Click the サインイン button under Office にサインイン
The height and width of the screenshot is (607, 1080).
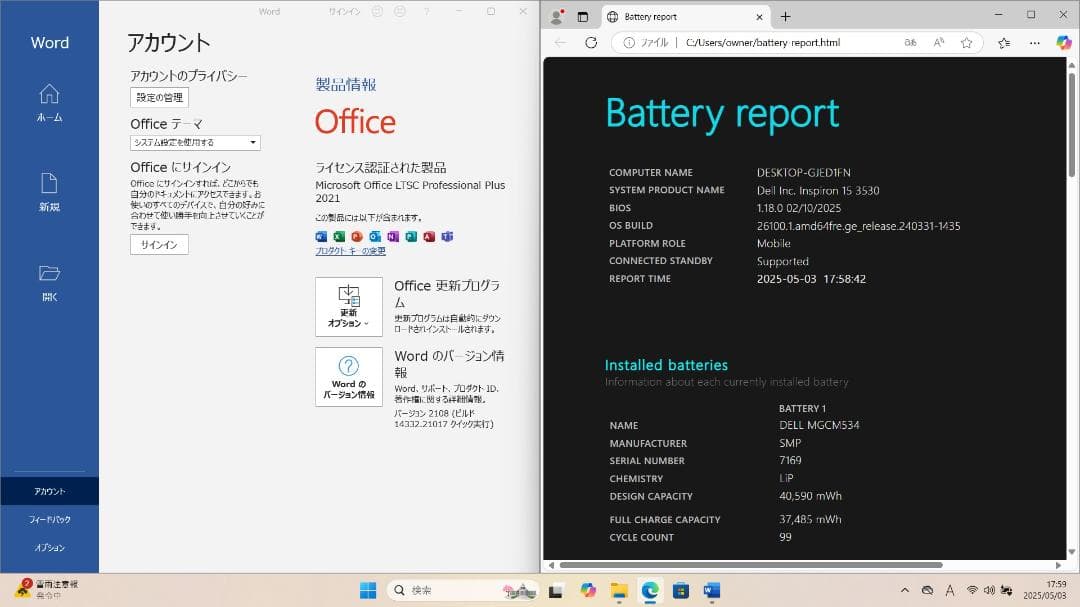158,244
